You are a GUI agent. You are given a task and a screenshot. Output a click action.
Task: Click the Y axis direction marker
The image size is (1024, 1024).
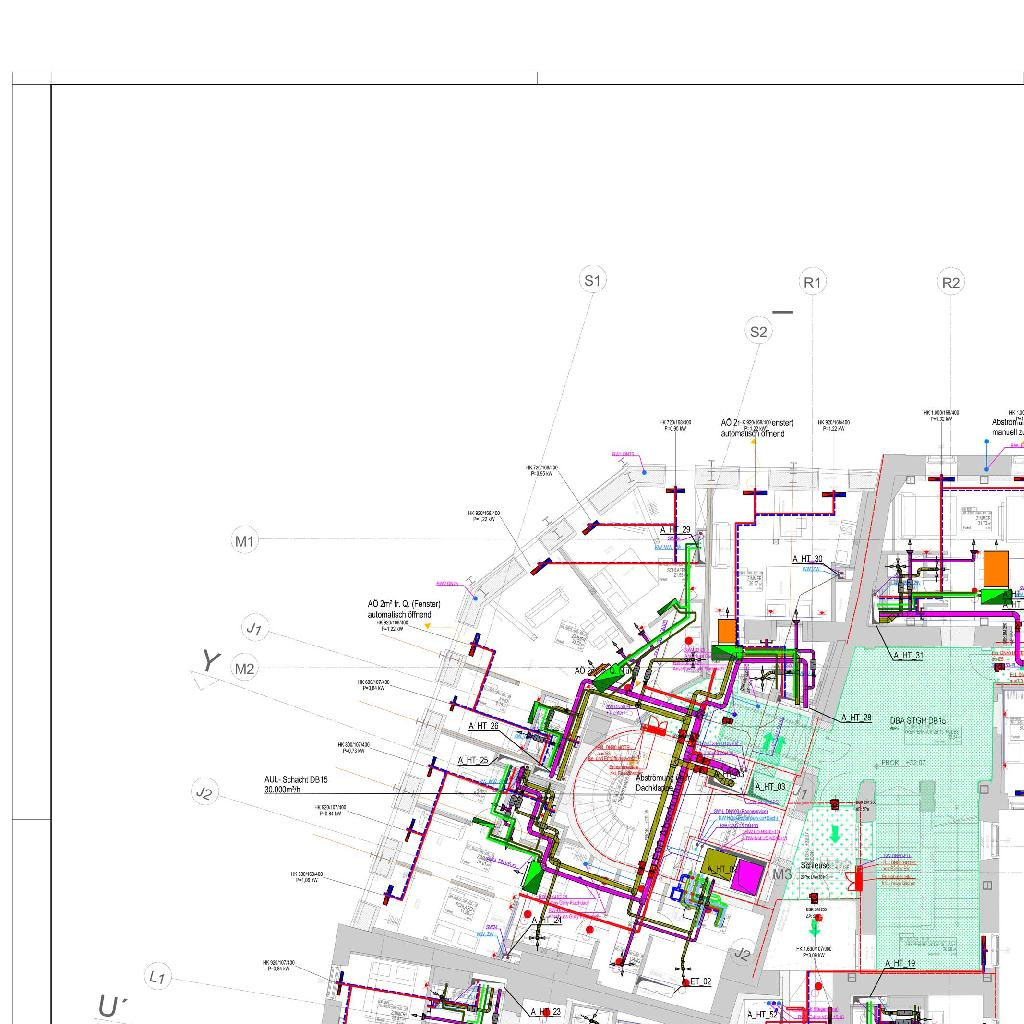tap(207, 664)
